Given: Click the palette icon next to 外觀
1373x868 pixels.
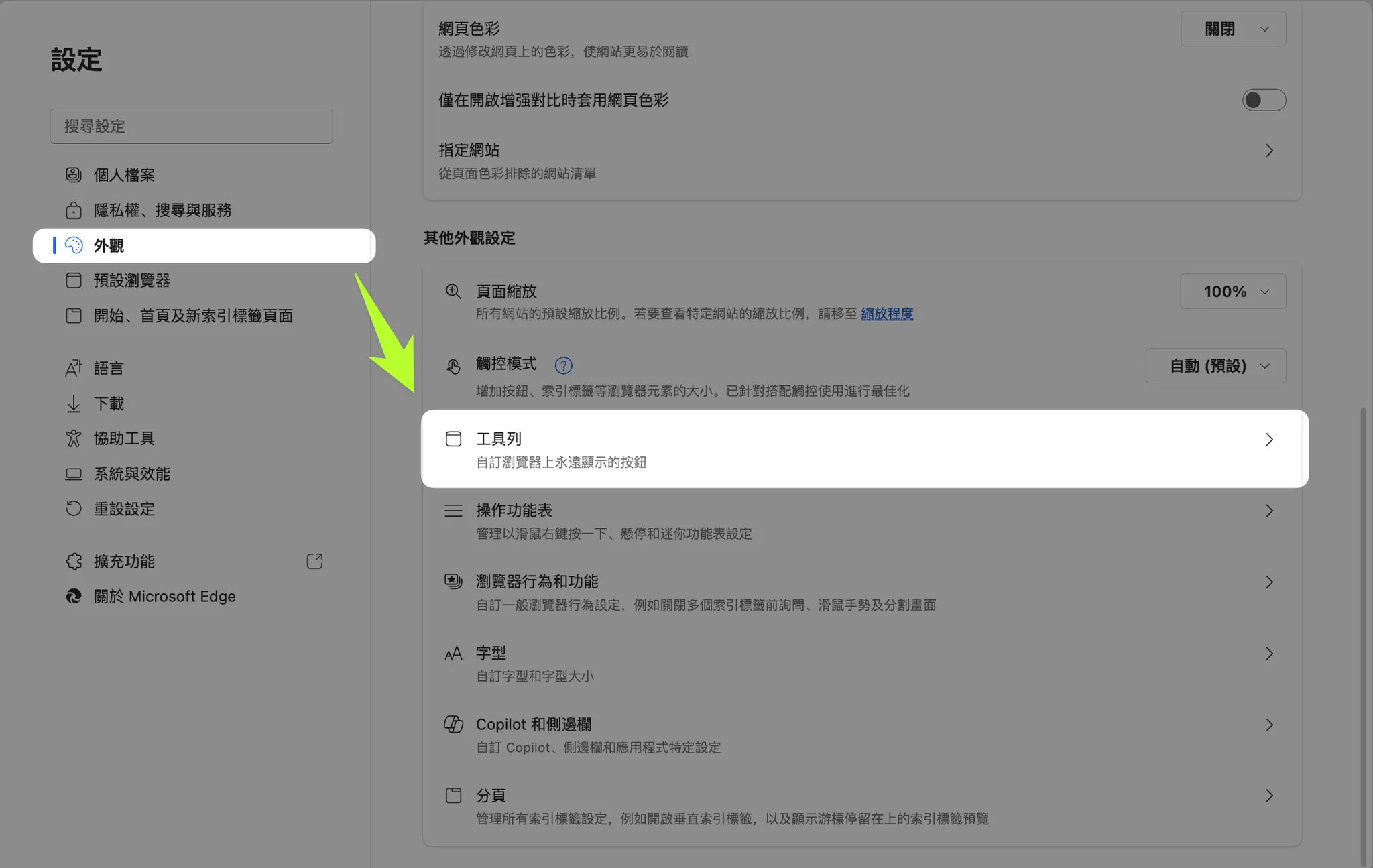Looking at the screenshot, I should [x=74, y=246].
